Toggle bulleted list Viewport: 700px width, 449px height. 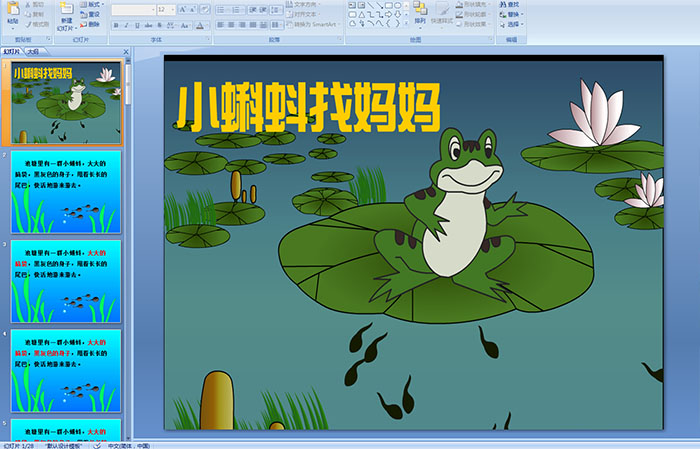pyautogui.click(x=222, y=10)
